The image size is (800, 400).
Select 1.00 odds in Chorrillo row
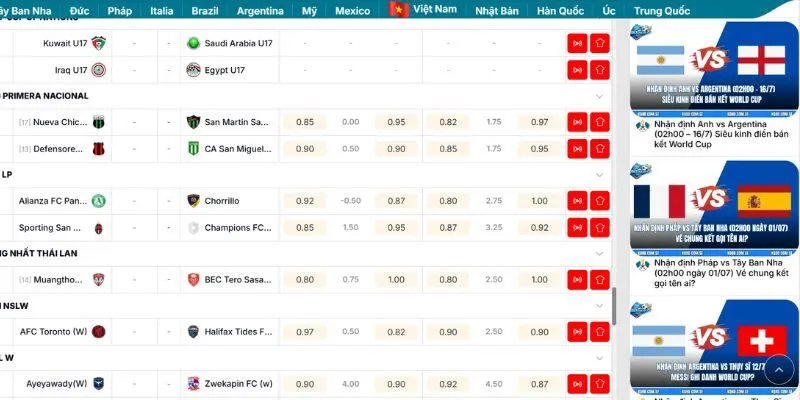tap(539, 201)
